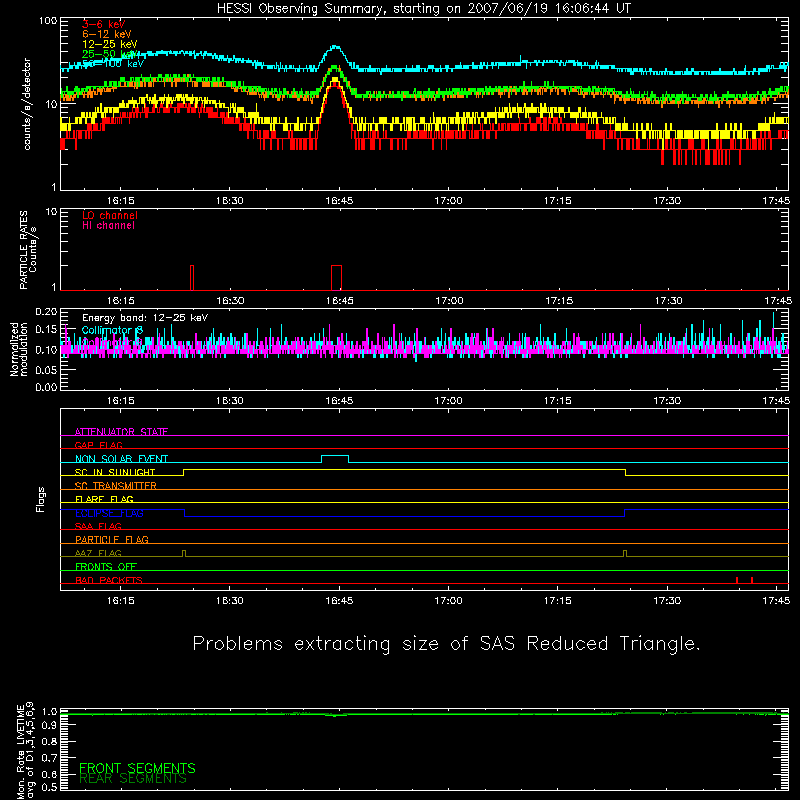Click the counts/s/detector axis label

tap(27, 104)
